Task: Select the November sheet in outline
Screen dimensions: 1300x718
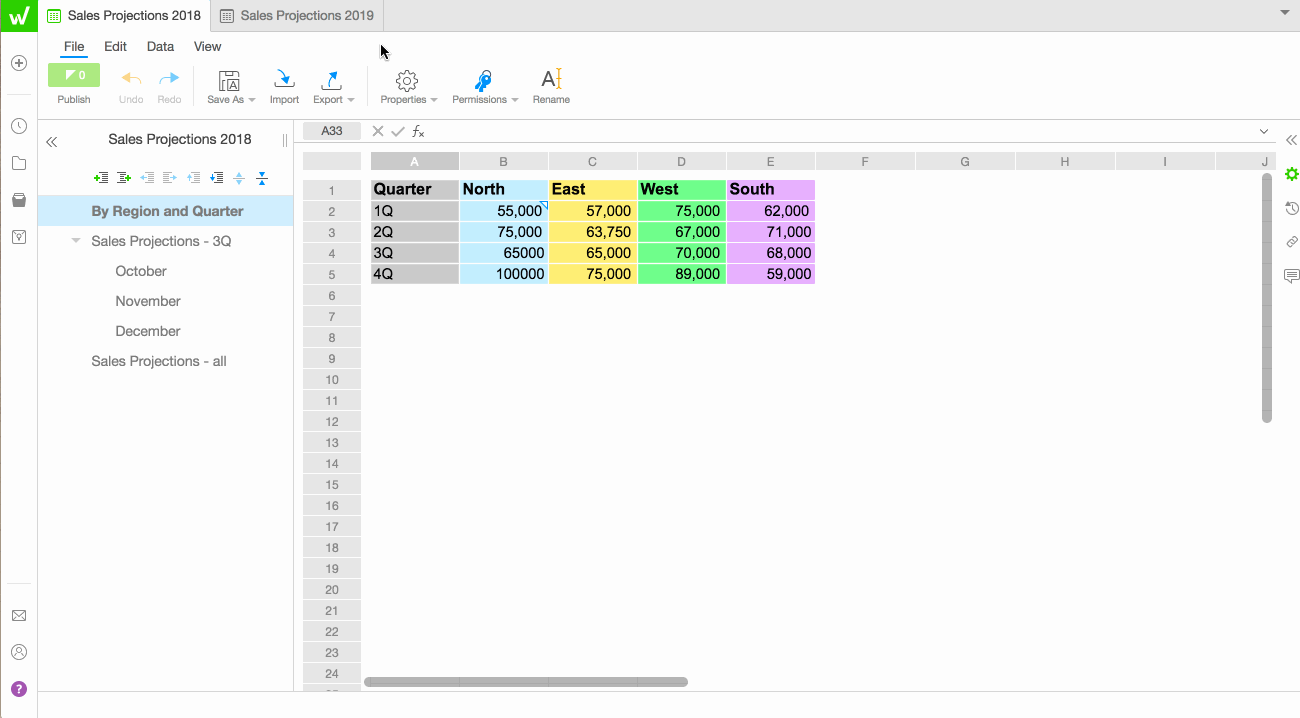Action: (148, 301)
